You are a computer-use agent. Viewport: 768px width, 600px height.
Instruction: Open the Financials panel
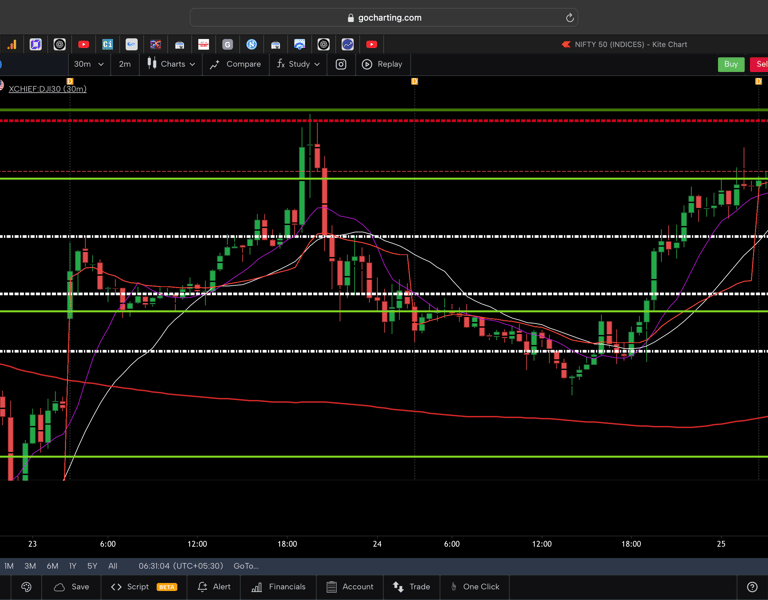[x=278, y=587]
